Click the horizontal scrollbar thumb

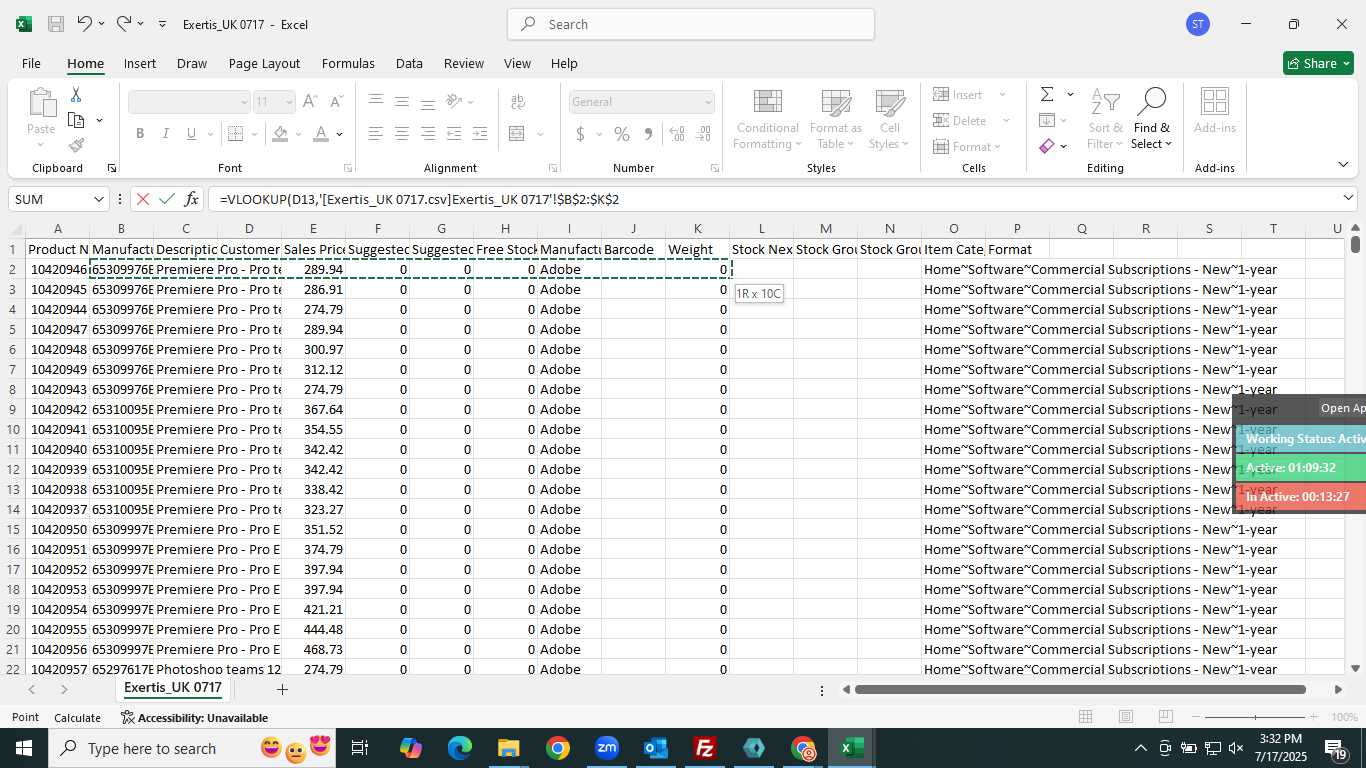[x=1080, y=689]
